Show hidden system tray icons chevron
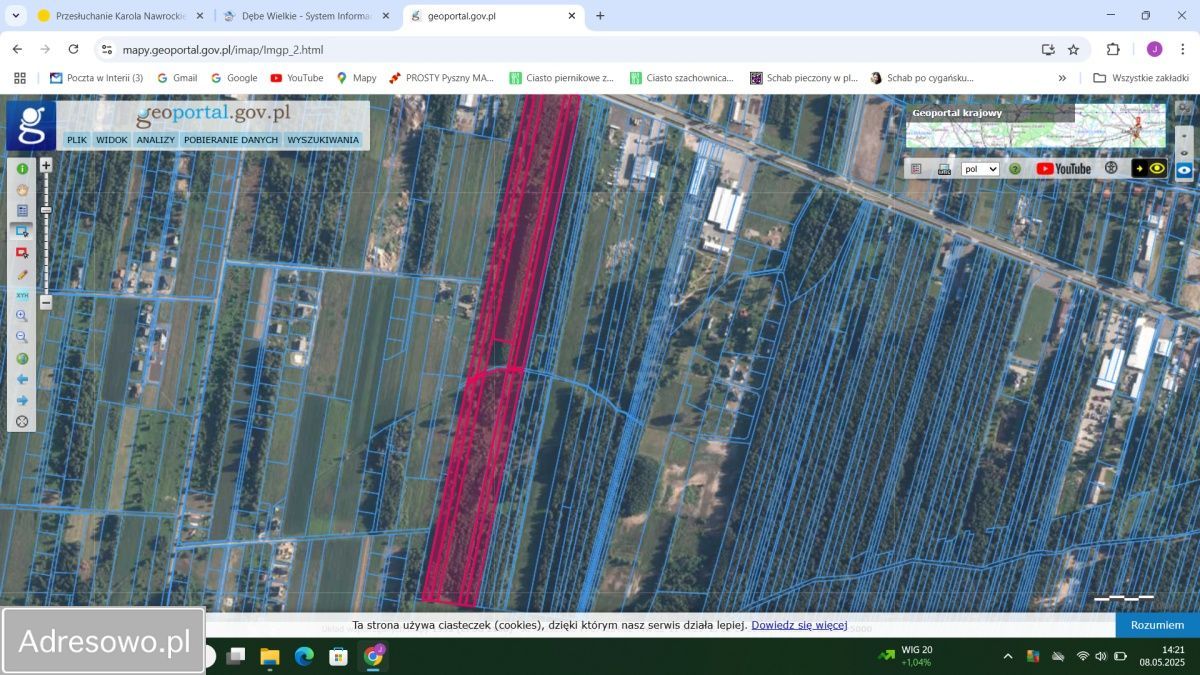Screen dimensions: 1200x675 click(x=1007, y=656)
